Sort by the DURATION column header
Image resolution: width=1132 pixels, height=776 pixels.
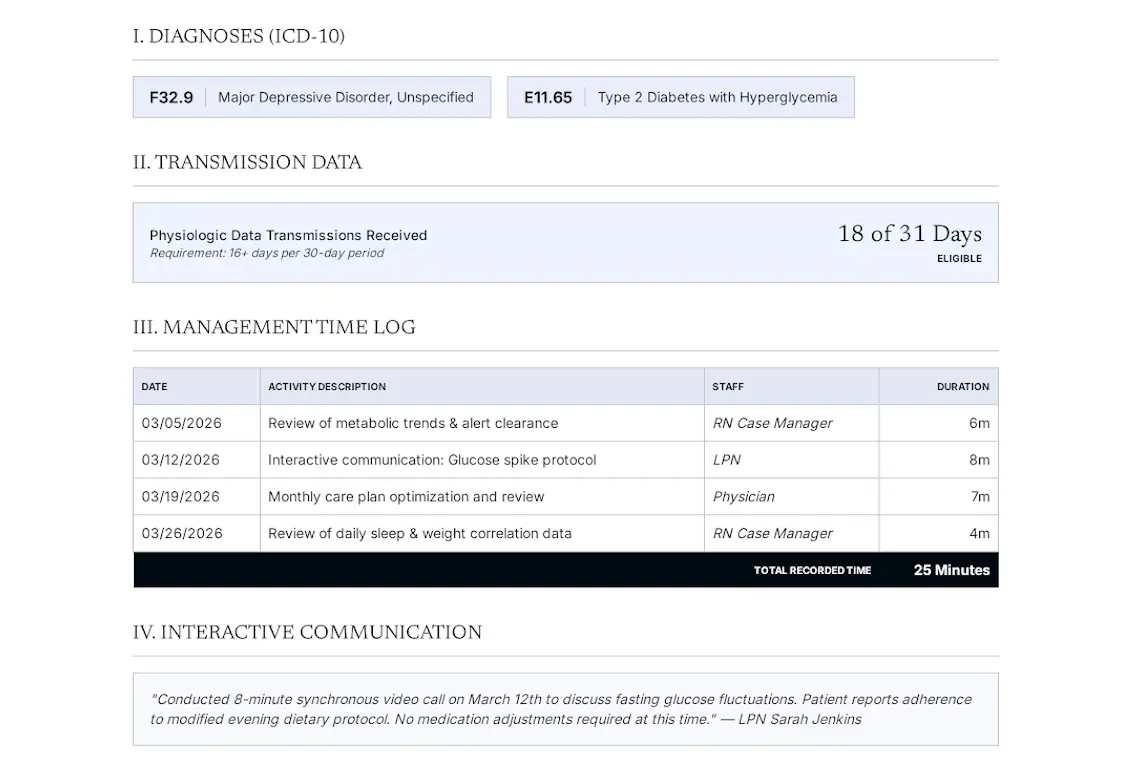[x=962, y=386]
